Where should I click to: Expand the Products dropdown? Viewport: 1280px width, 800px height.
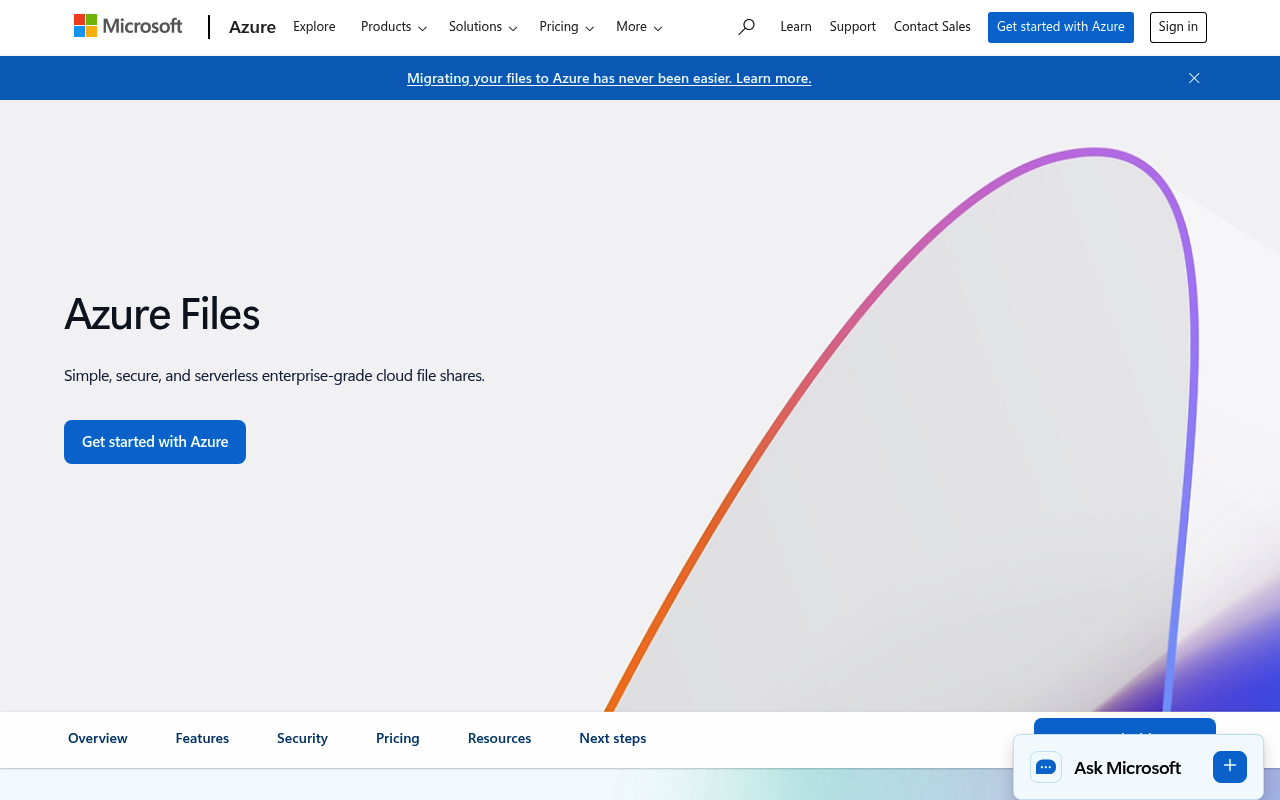pyautogui.click(x=394, y=27)
